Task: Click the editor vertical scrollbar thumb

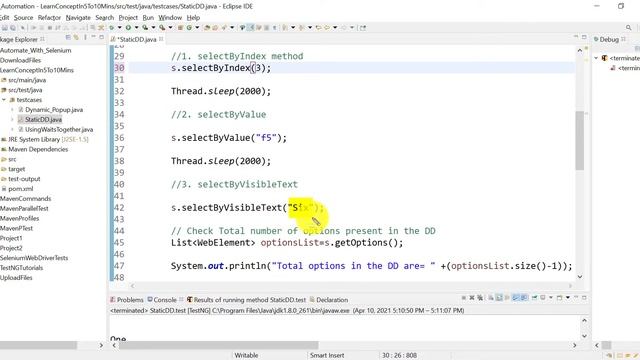Action: pyautogui.click(x=580, y=140)
